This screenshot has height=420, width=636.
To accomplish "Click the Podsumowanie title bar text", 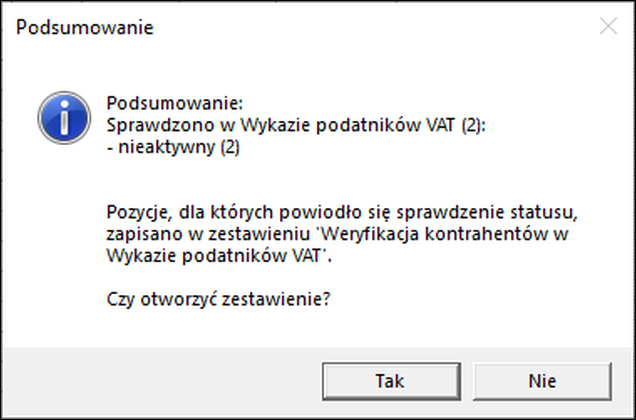I will point(85,28).
